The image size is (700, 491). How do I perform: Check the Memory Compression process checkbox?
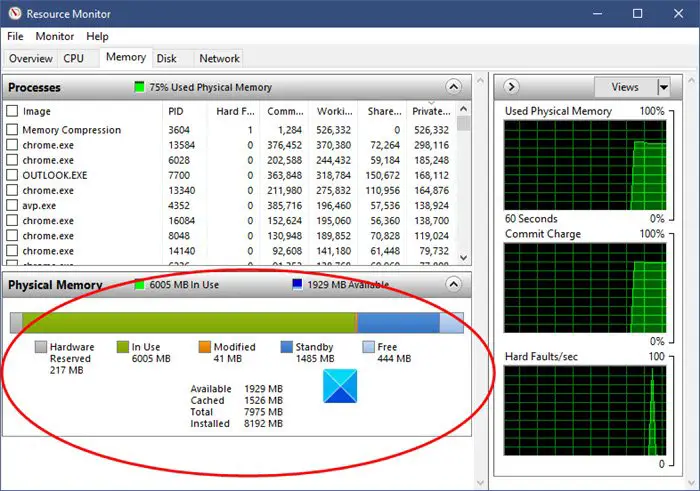coord(12,129)
